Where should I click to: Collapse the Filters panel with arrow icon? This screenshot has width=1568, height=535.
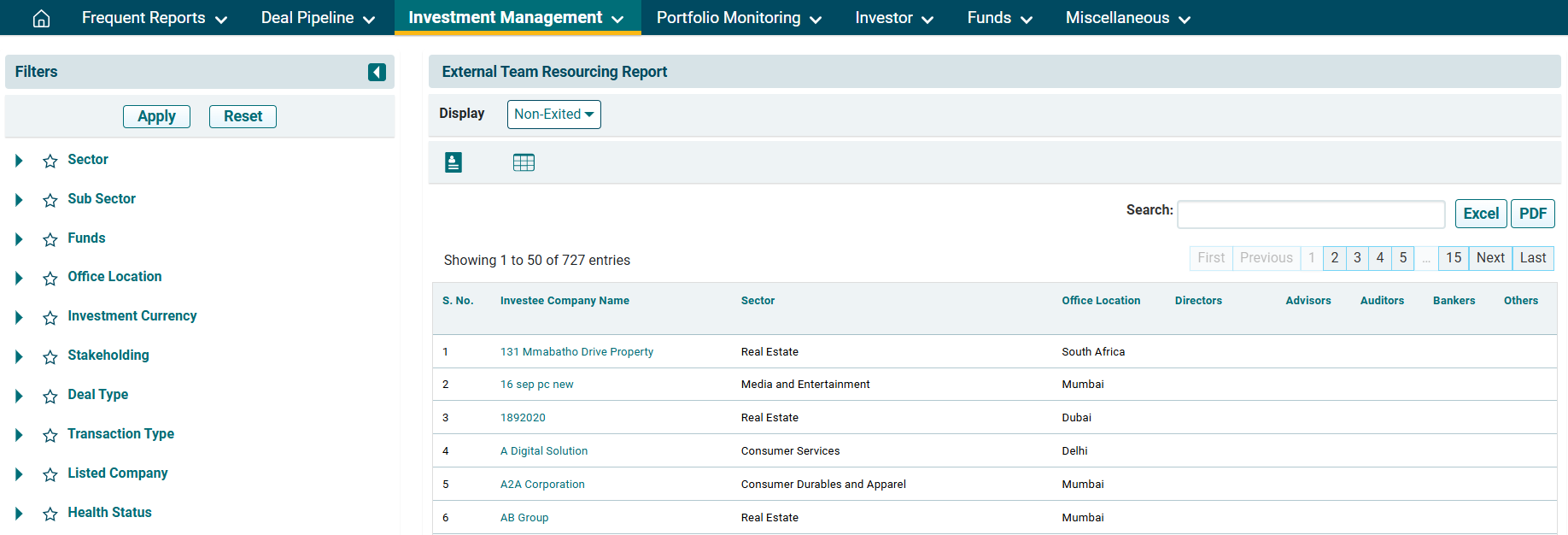[x=377, y=72]
